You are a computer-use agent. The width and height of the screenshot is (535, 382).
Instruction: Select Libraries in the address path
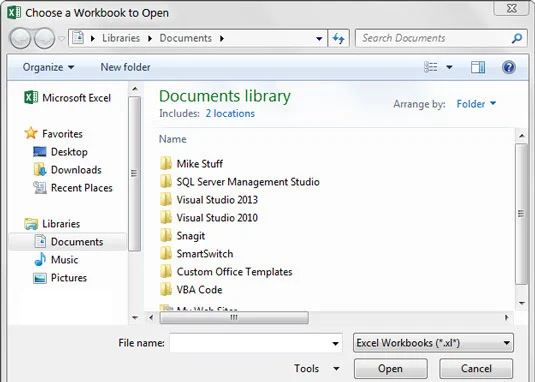click(x=121, y=38)
